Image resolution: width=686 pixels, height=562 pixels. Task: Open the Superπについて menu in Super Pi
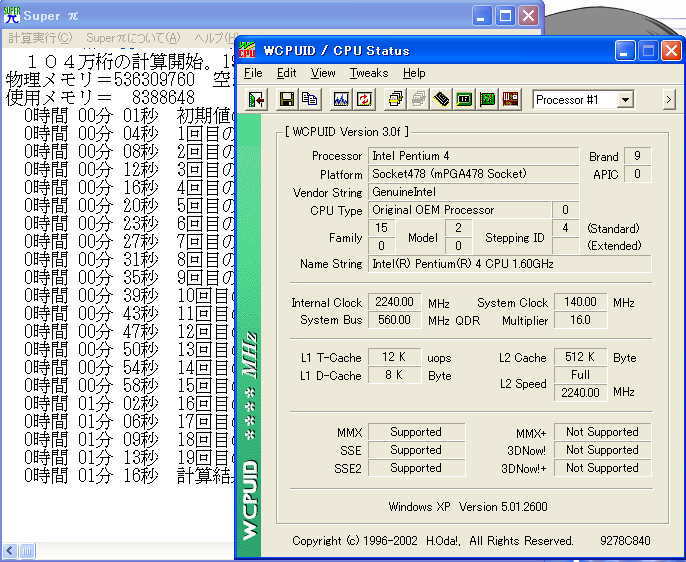tap(133, 38)
